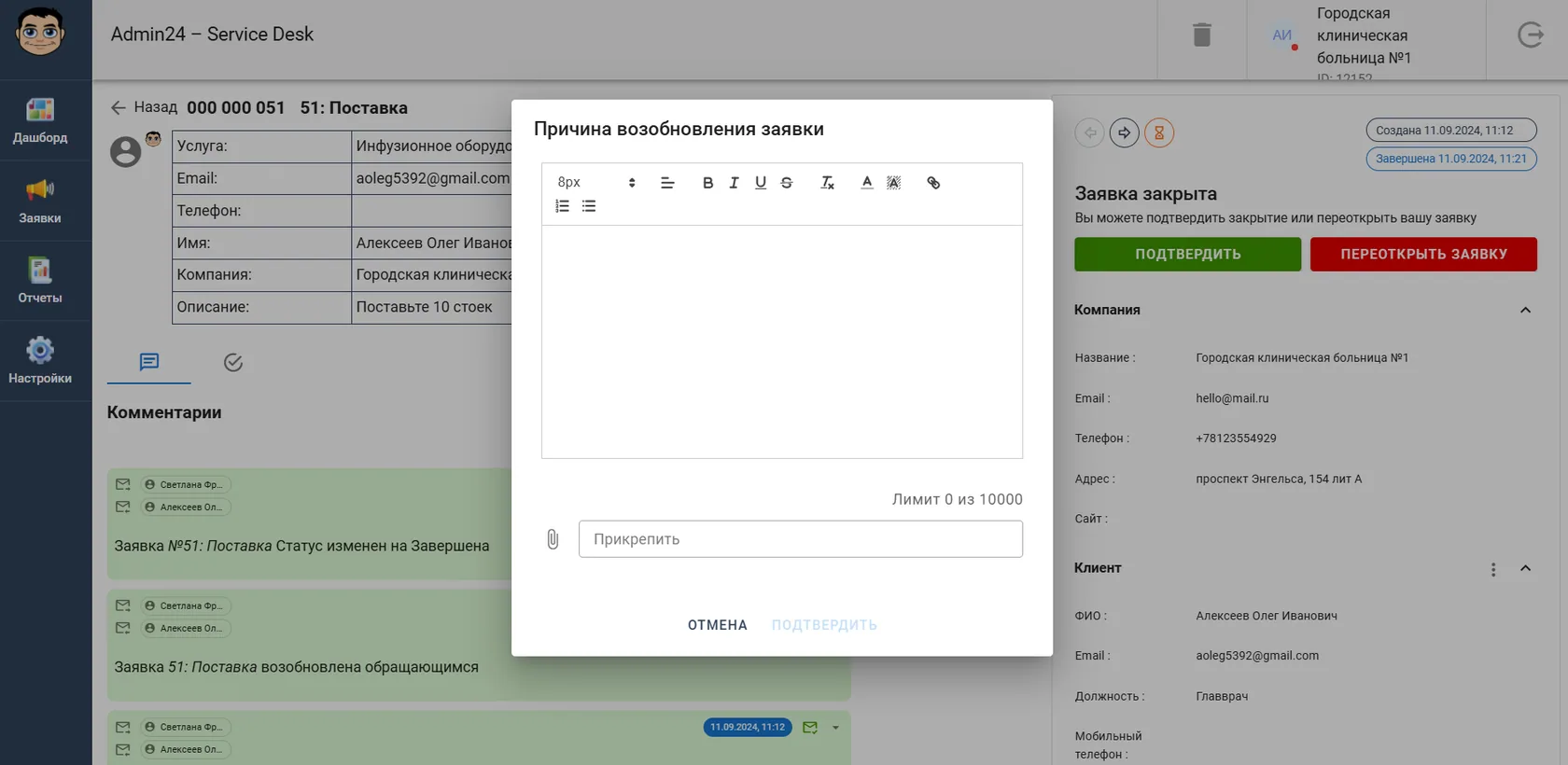Screen dimensions: 1568x765
Task: Open text alignment dropdown
Action: (667, 183)
